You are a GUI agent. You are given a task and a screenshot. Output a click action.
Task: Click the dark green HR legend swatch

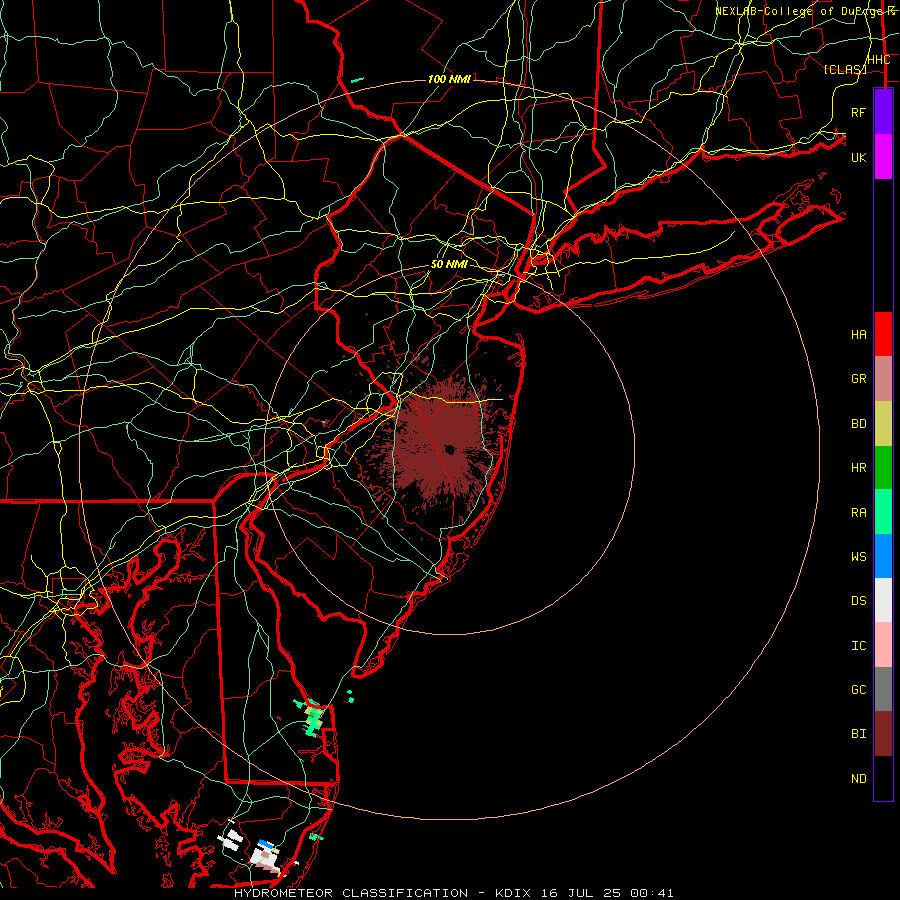(883, 468)
